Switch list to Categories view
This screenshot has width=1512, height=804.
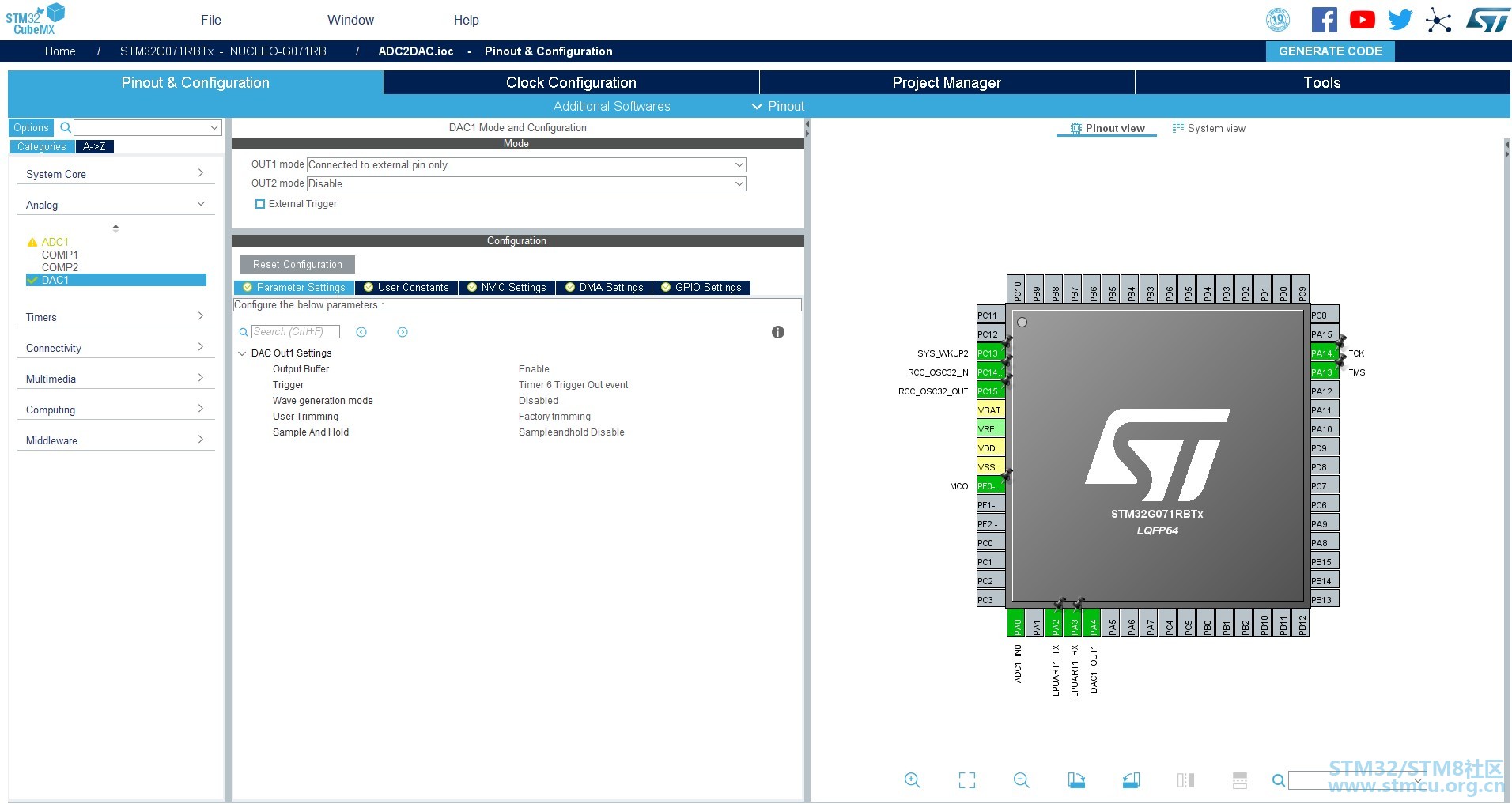pyautogui.click(x=42, y=146)
